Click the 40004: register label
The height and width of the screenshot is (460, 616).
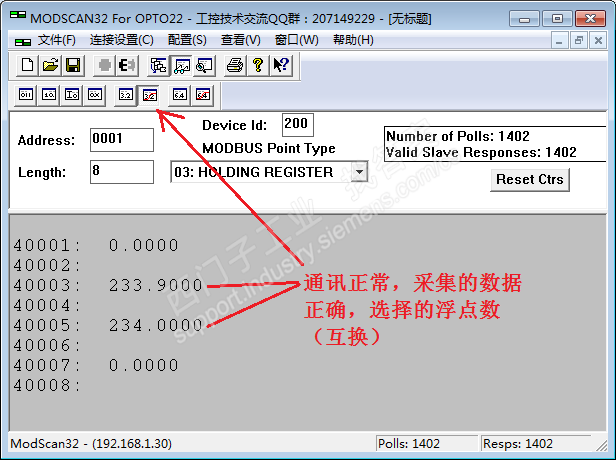click(47, 306)
